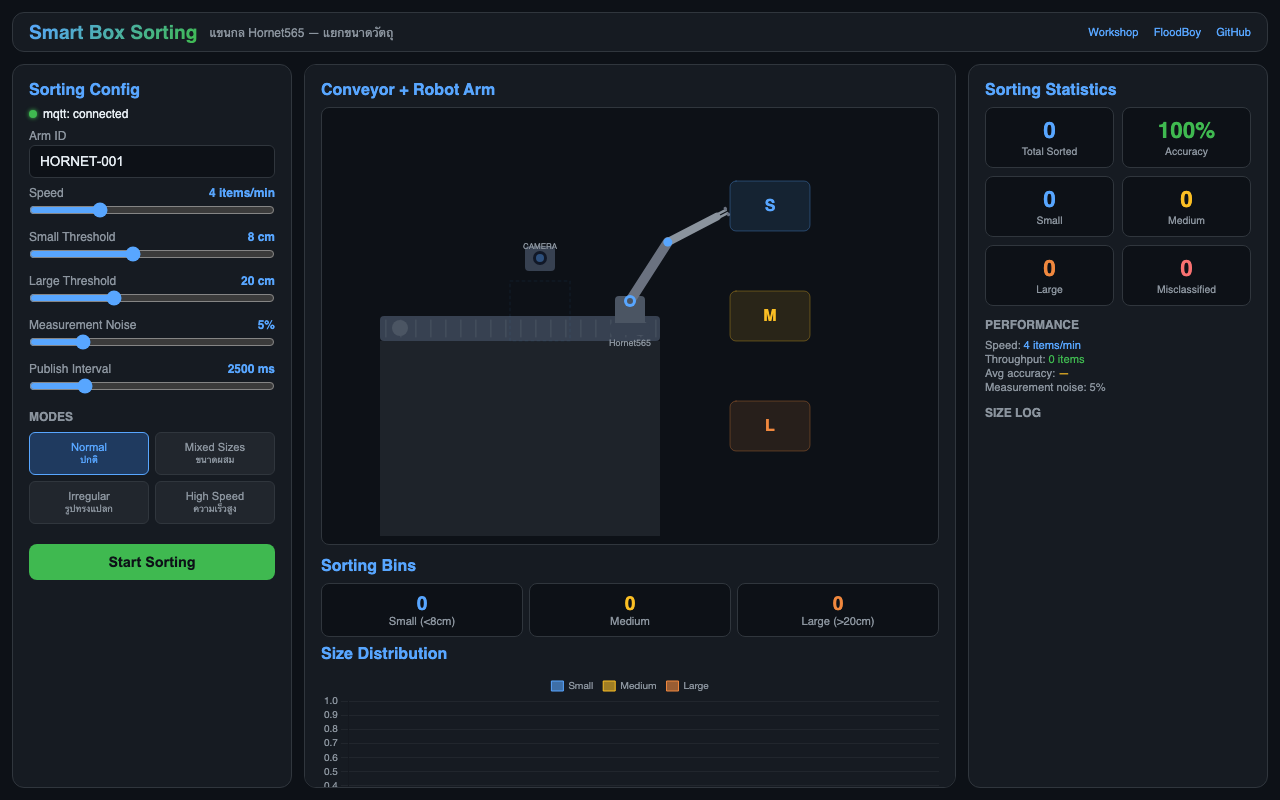Screen dimensions: 1280x800
Task: Toggle Large series in chart legend
Action: coord(687,686)
